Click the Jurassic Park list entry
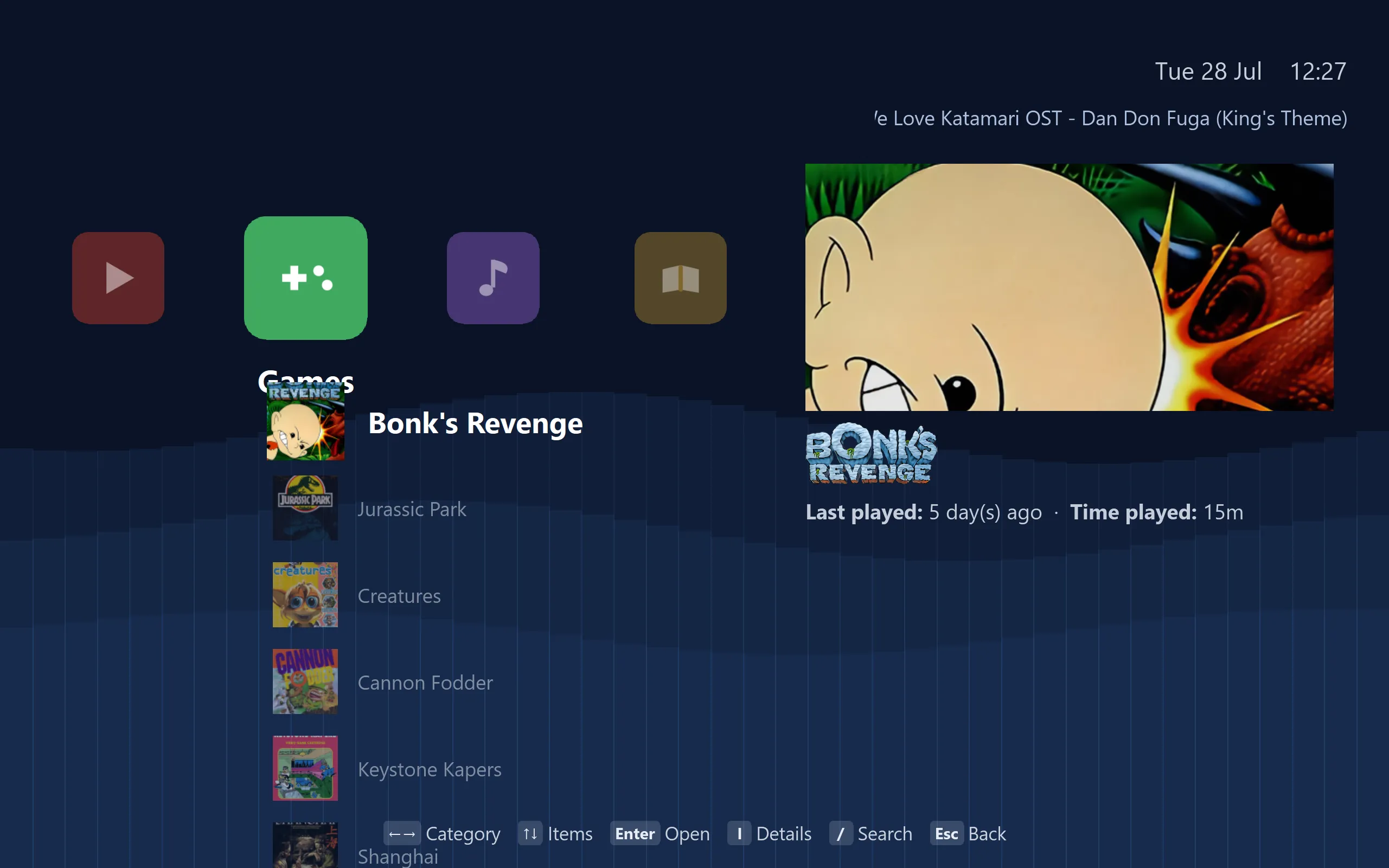Screen dimensions: 1389x868 click(x=412, y=509)
